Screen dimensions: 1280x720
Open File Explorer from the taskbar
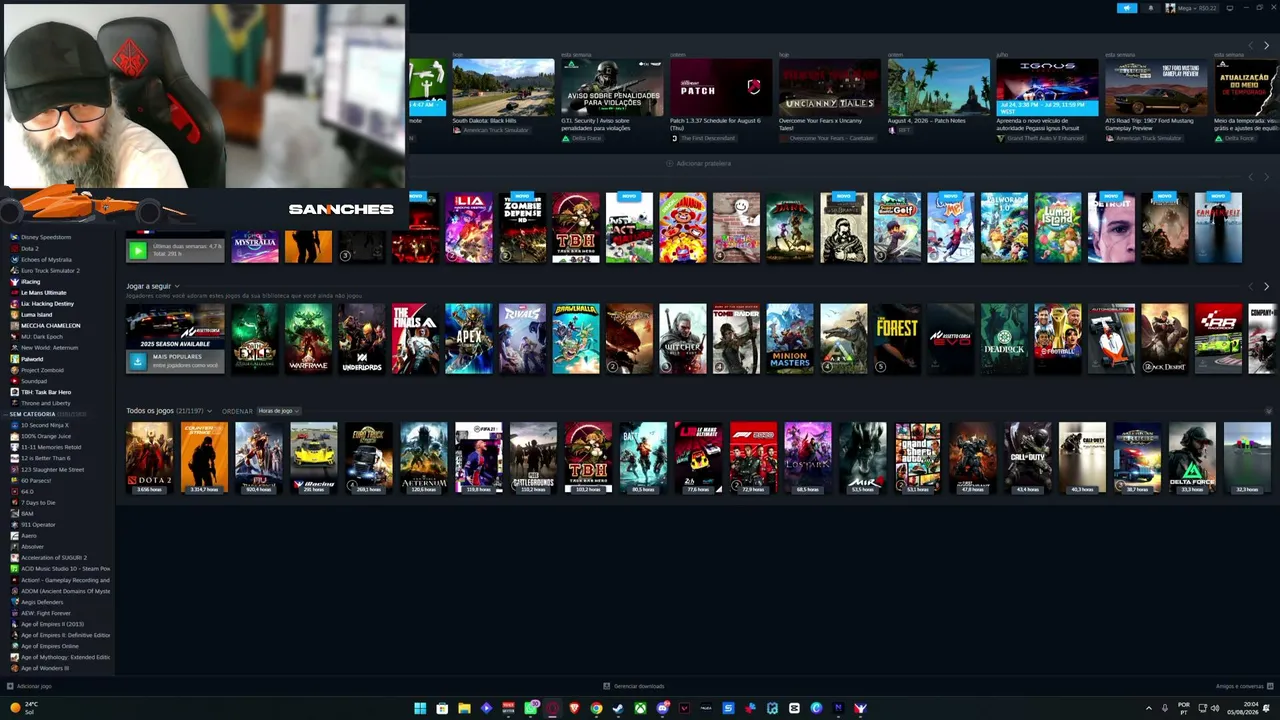[464, 708]
